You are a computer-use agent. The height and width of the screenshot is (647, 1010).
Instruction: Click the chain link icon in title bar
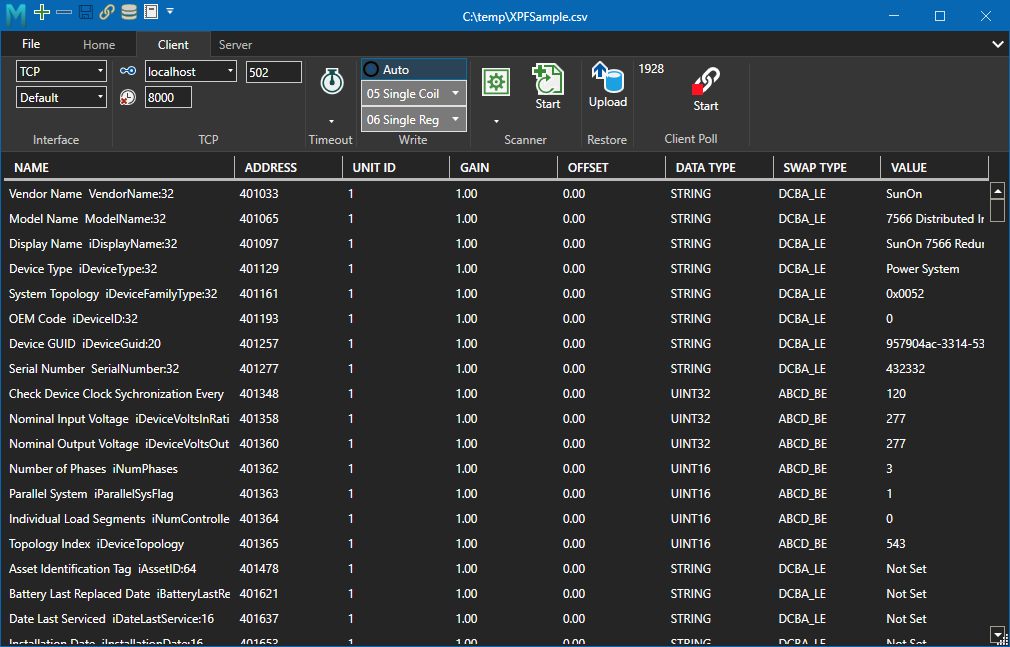tap(107, 12)
